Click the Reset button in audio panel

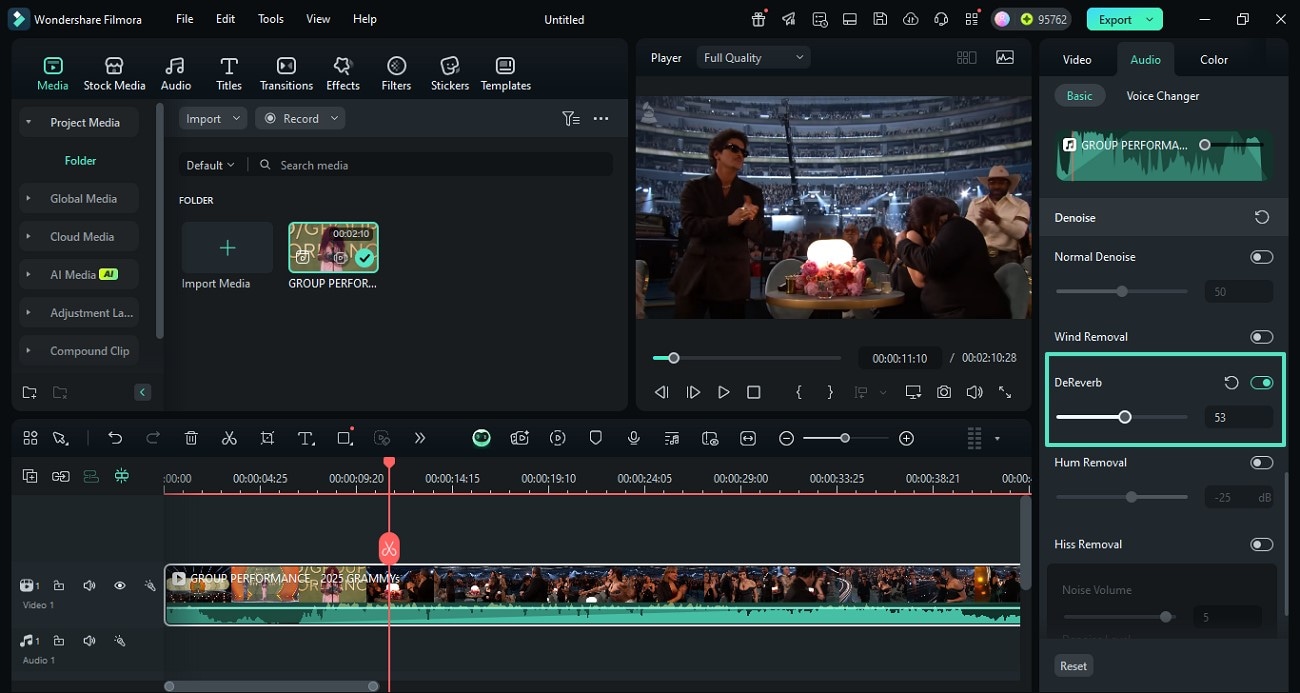click(1074, 666)
